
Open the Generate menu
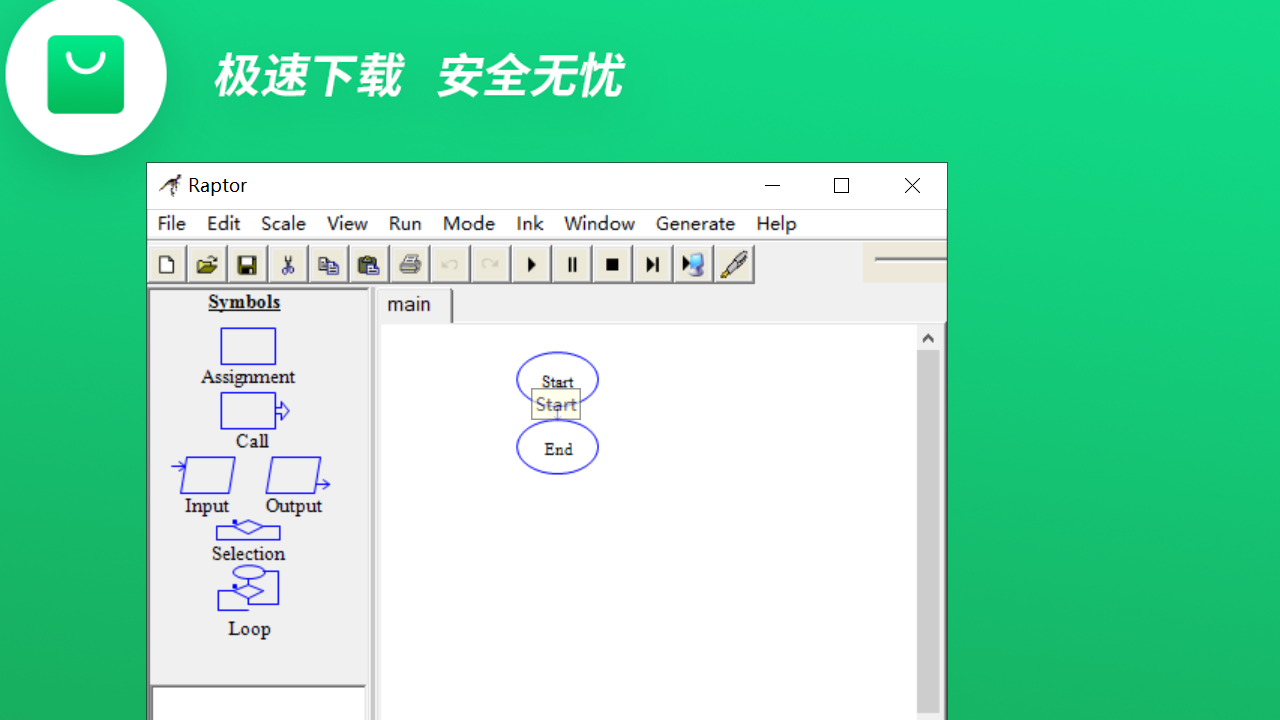695,223
